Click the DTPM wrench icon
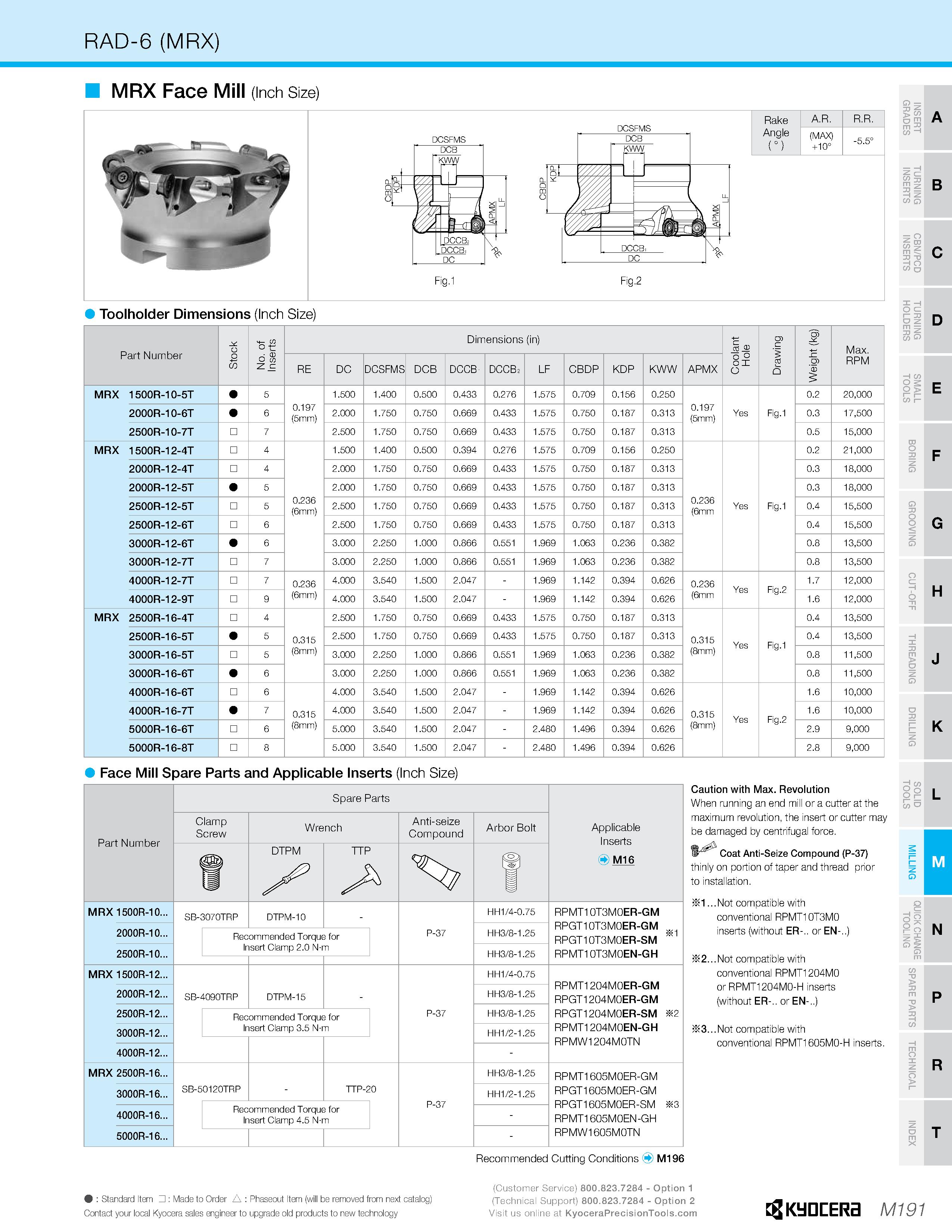 (x=286, y=880)
